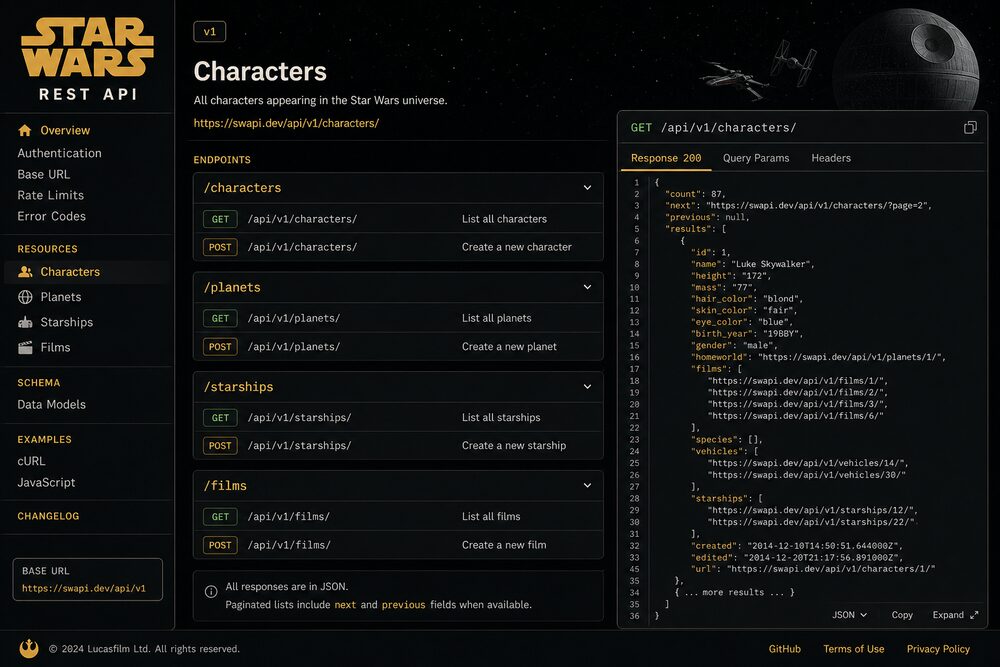The image size is (1000, 667).
Task: Click the highlighted "previous" field keyword in note
Action: click(403, 605)
